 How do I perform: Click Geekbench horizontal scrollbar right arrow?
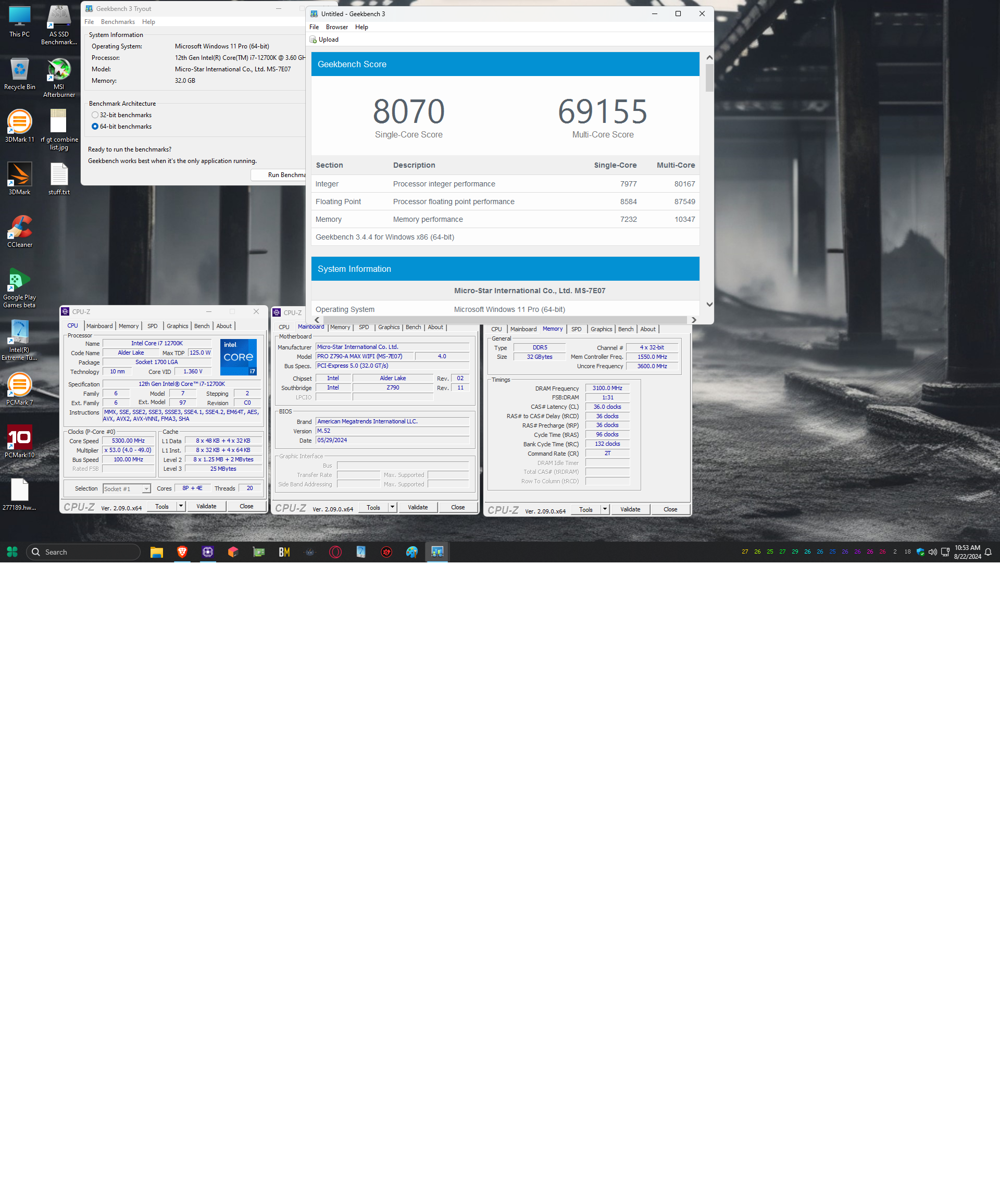[x=694, y=320]
